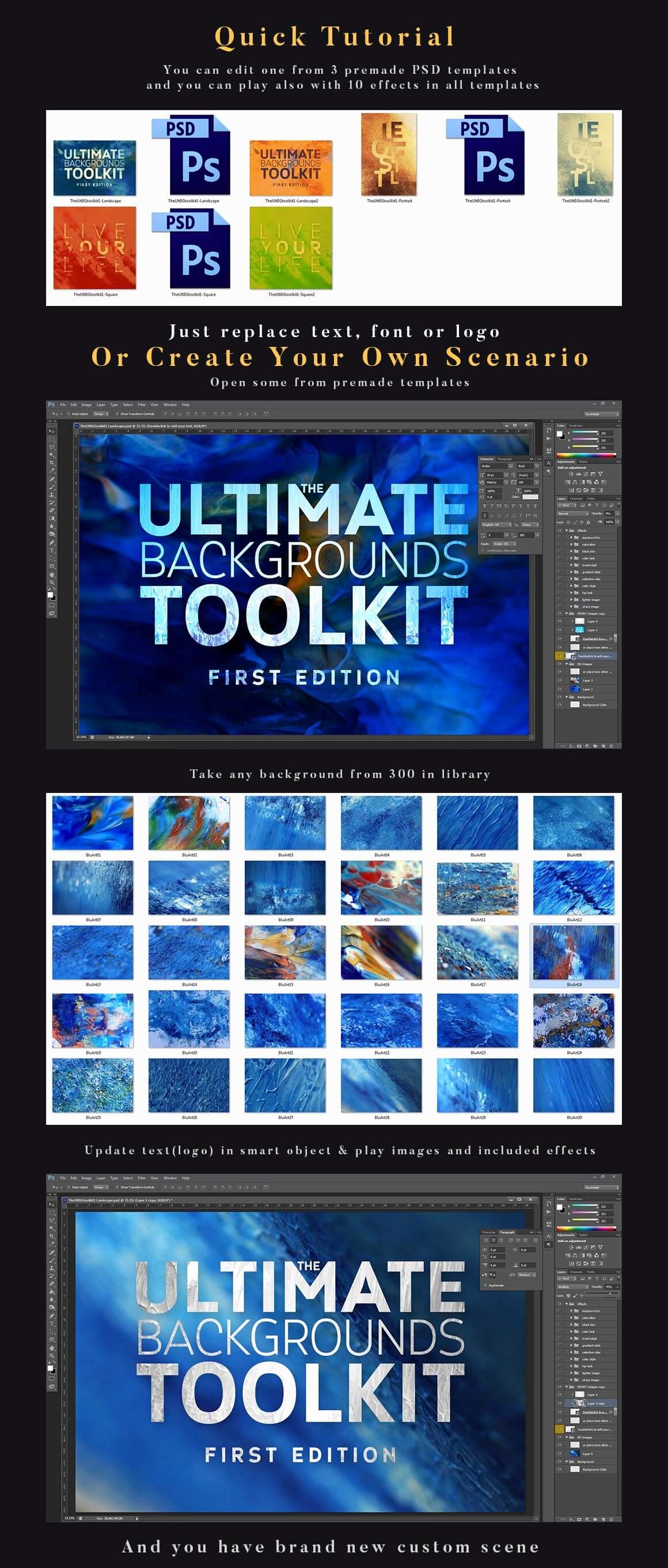668x1568 pixels.
Task: Click the text Color swatch in Character panel
Action: coord(530,497)
